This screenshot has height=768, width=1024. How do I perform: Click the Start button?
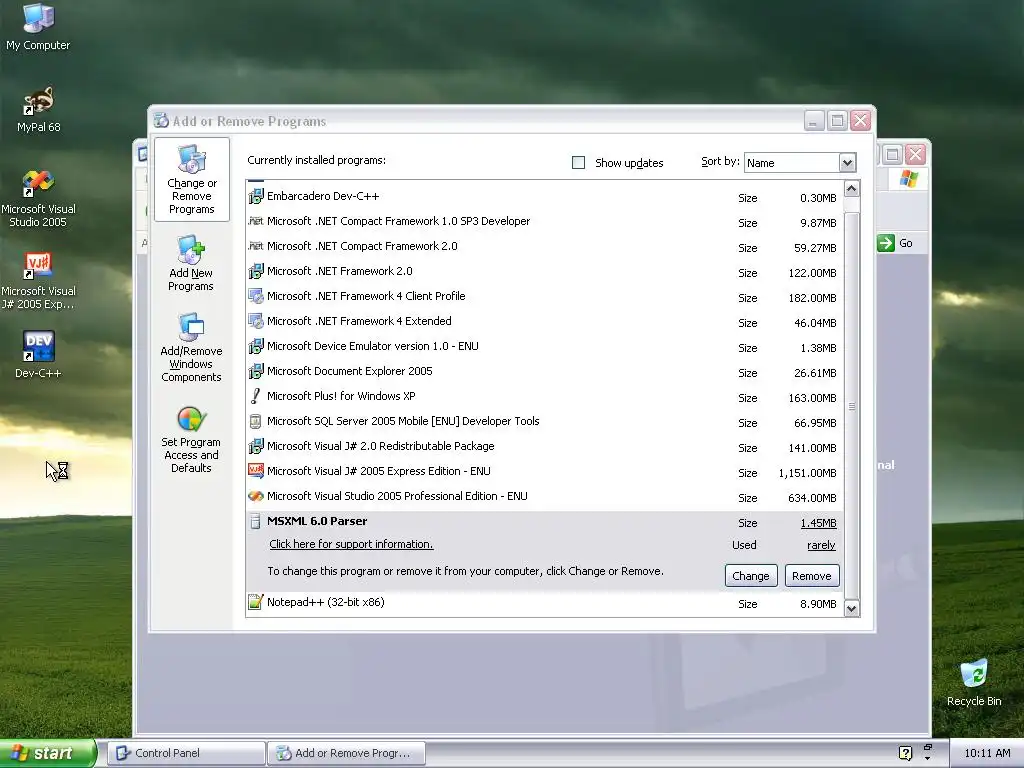click(x=48, y=753)
